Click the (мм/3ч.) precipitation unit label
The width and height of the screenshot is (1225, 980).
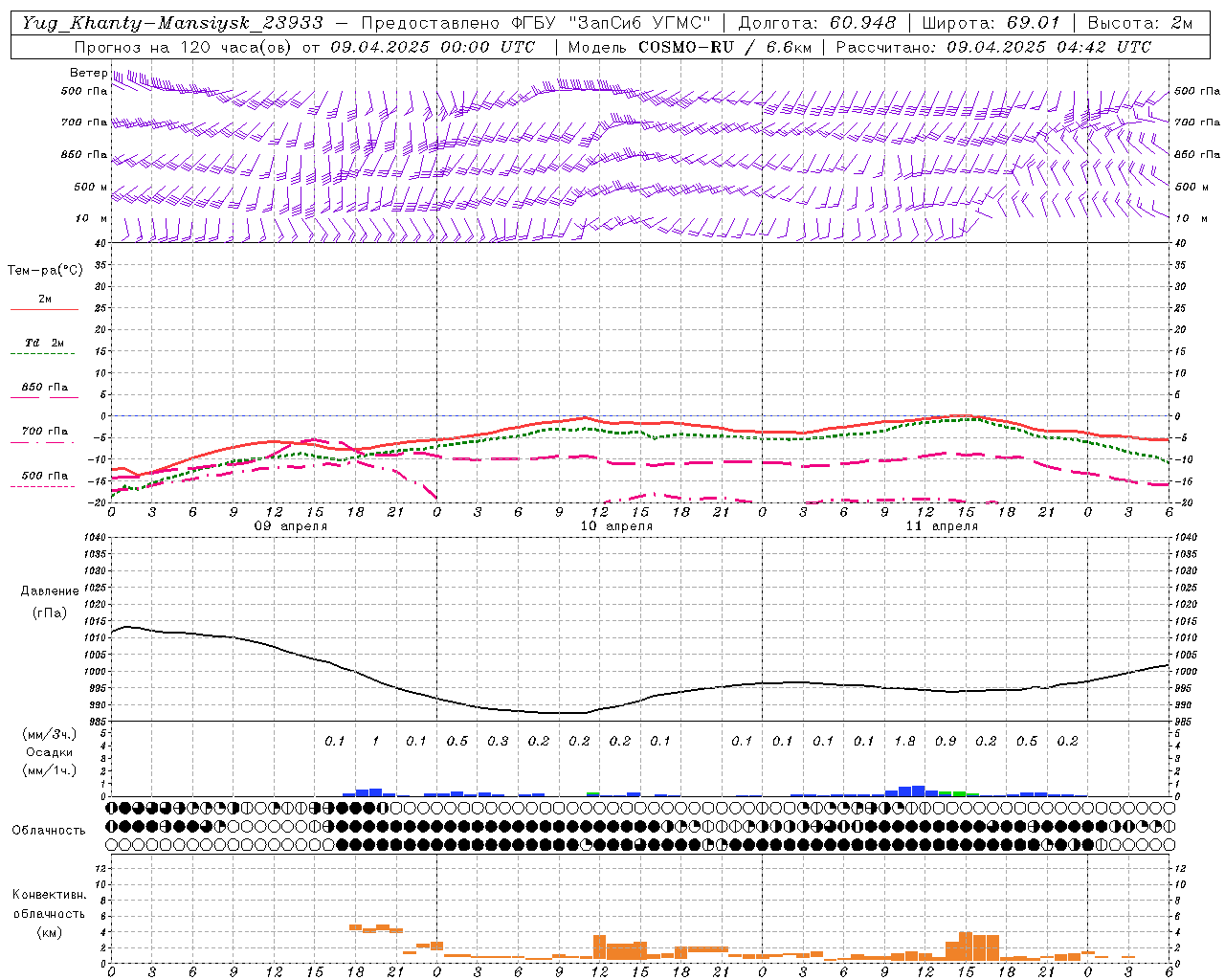50,734
